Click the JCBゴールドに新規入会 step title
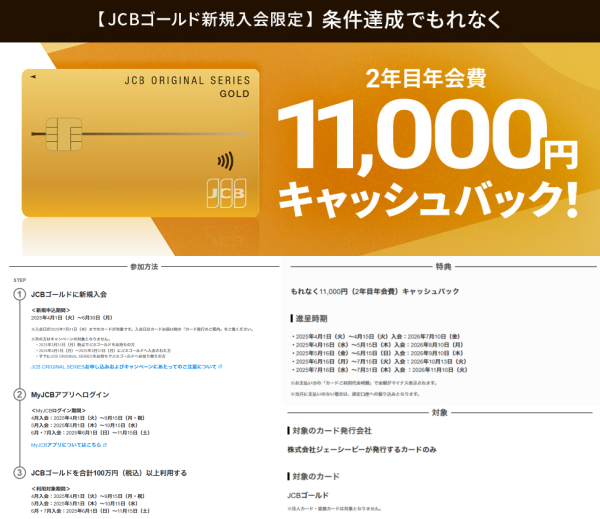Viewport: 600px width, 519px height. coord(69,294)
